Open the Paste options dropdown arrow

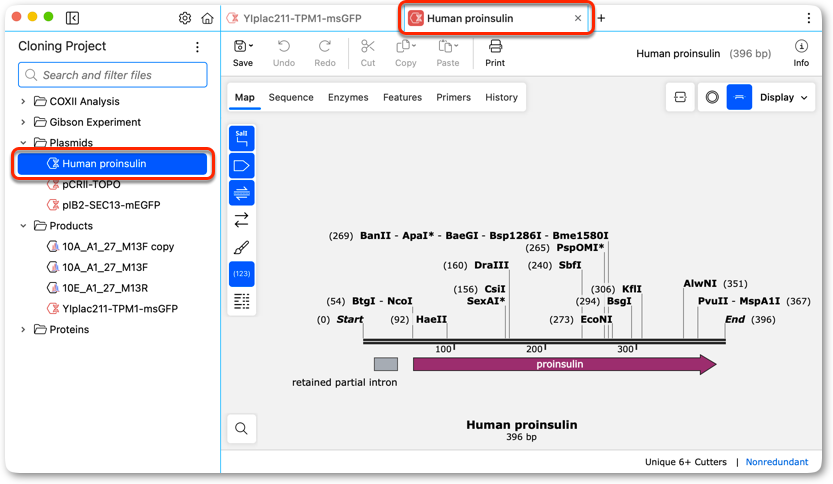(x=456, y=46)
